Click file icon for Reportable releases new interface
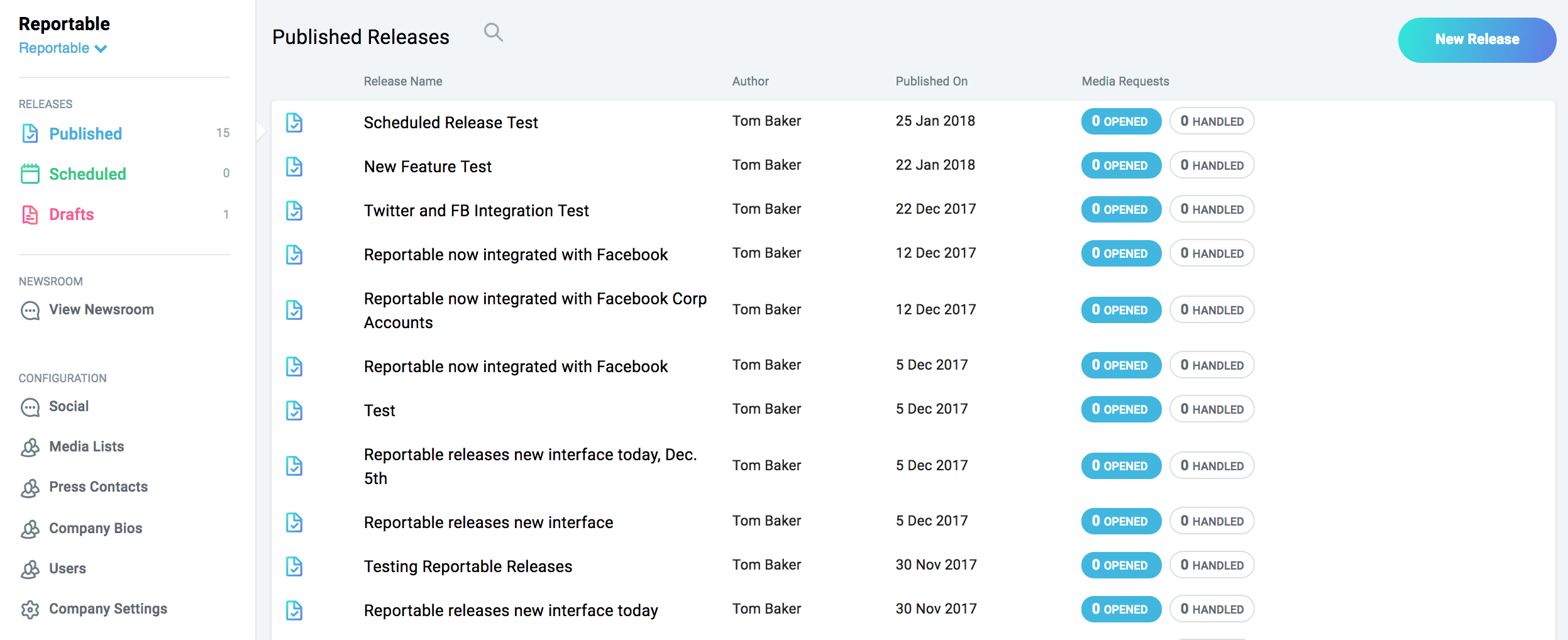The image size is (1568, 640). [x=294, y=522]
